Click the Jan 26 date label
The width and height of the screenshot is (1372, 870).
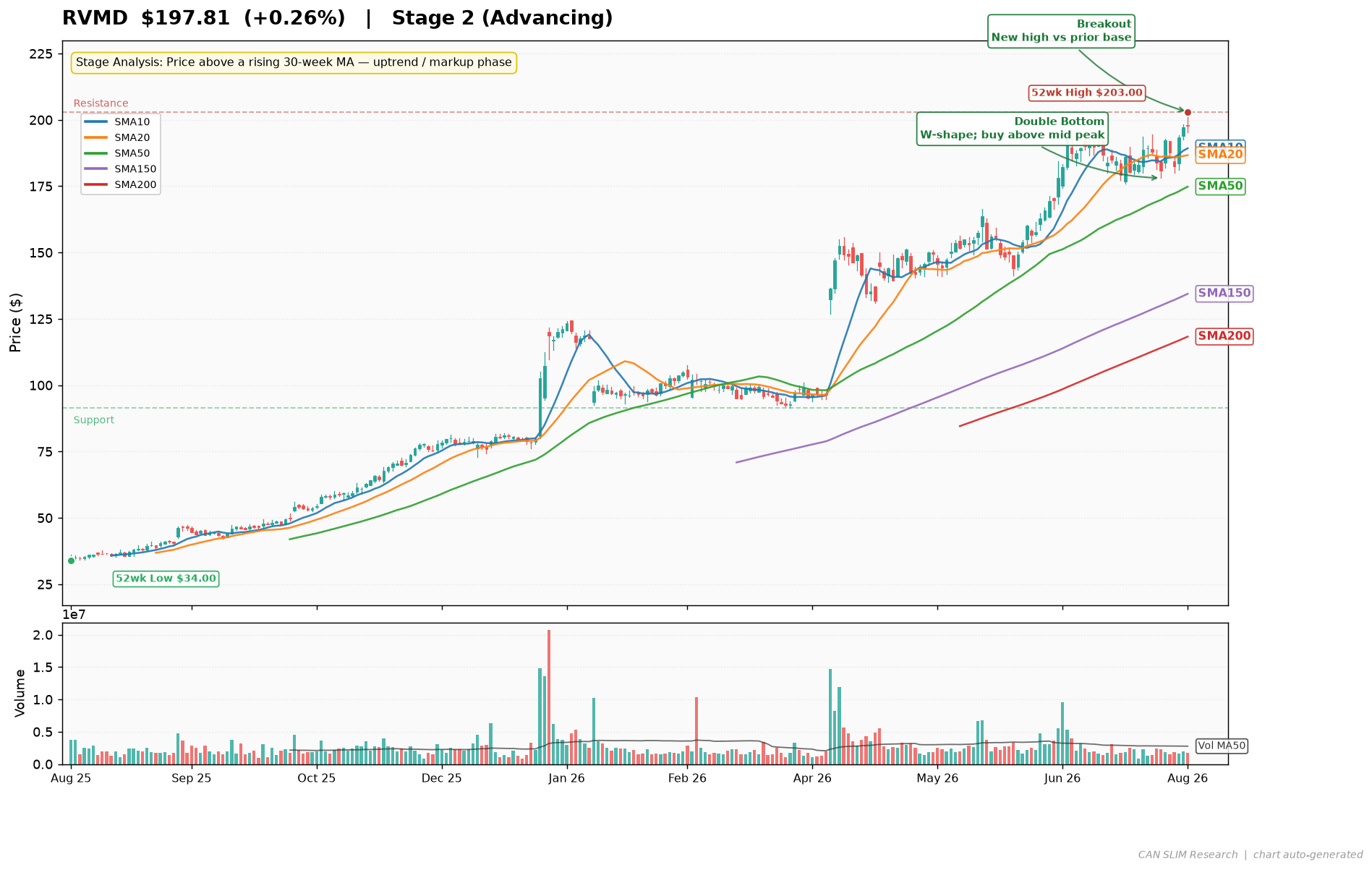[x=567, y=779]
